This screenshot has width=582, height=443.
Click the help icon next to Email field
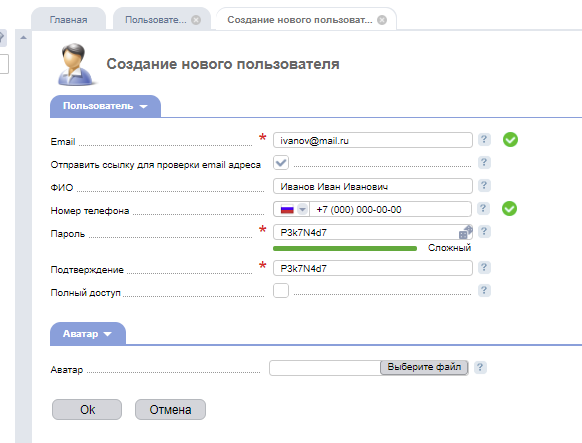coord(484,140)
